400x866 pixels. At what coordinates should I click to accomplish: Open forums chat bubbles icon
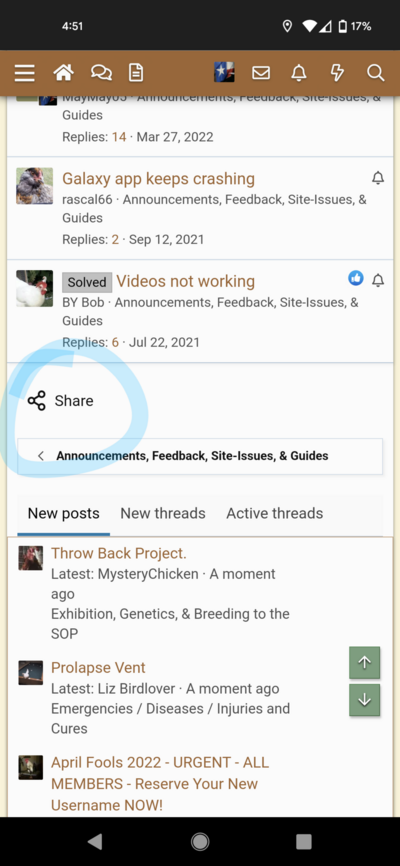pyautogui.click(x=101, y=73)
